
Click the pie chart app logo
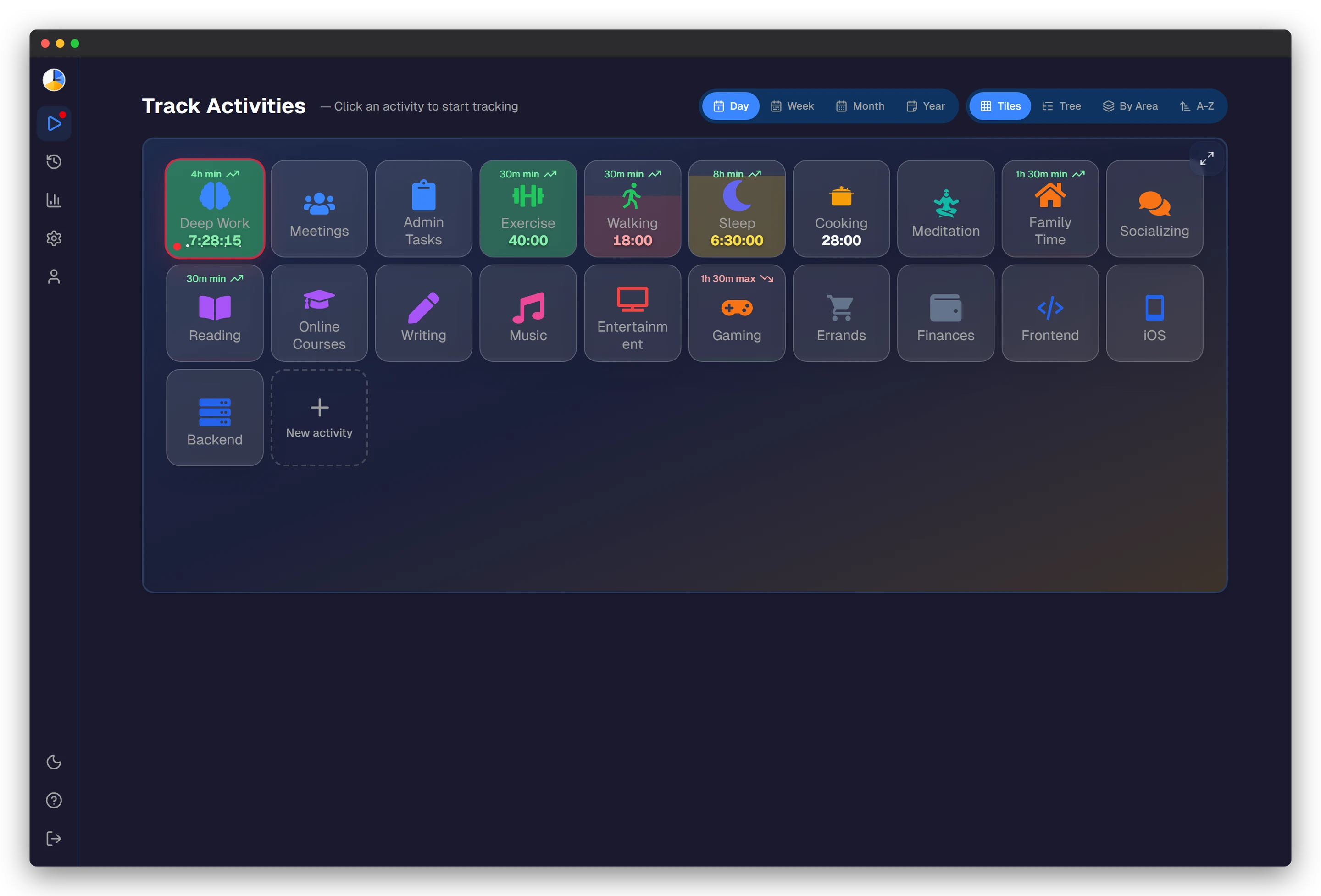coord(54,80)
